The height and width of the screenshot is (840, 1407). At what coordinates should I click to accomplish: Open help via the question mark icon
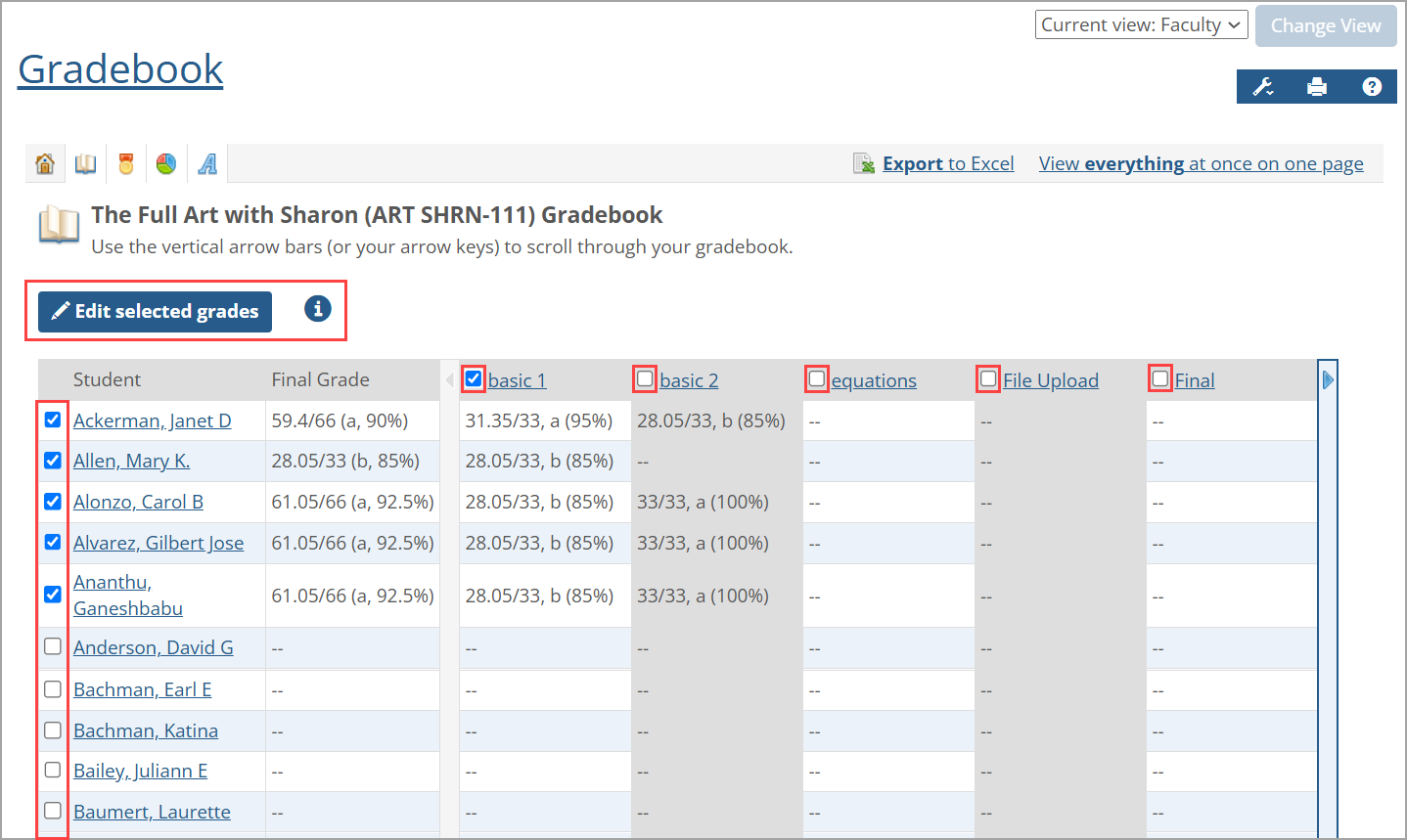(x=1372, y=86)
